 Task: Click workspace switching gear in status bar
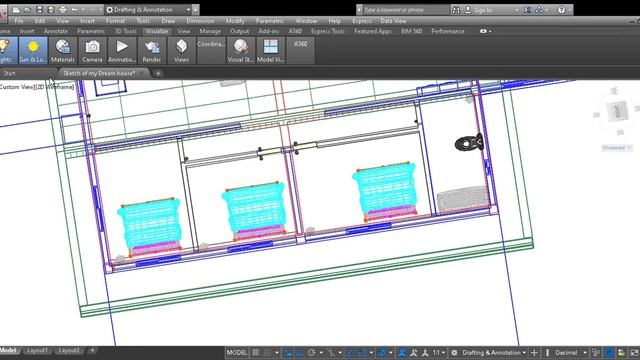point(454,353)
